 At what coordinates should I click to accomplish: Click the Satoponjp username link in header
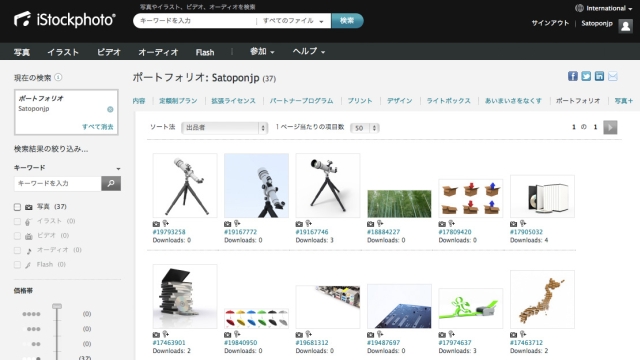[597, 23]
